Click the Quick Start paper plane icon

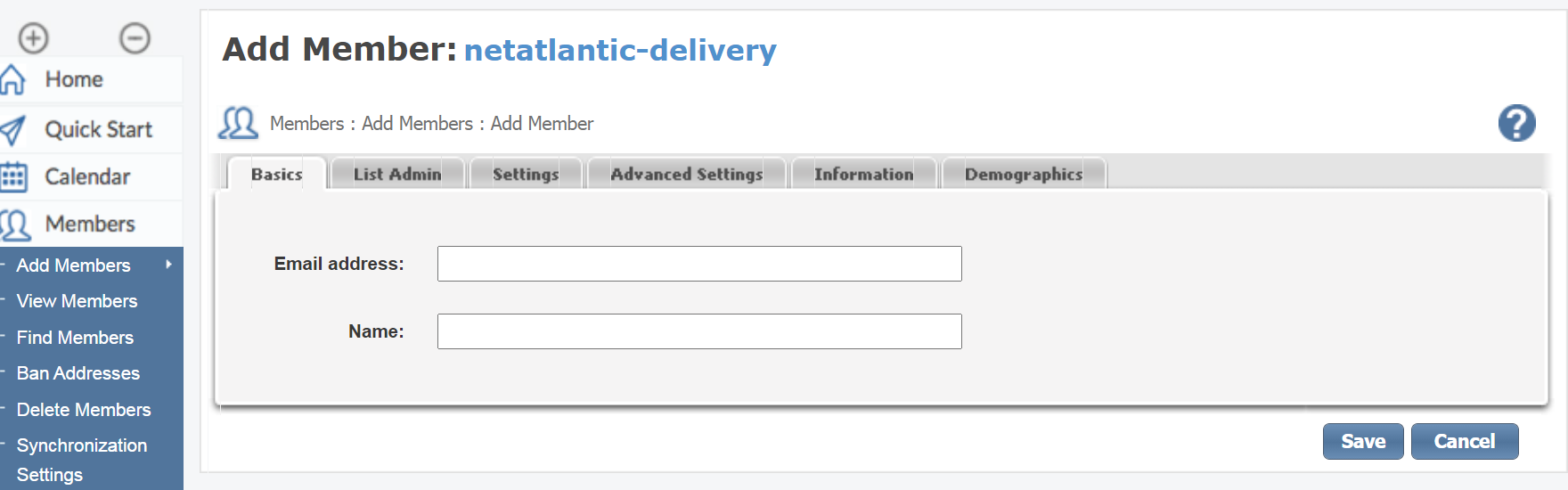pyautogui.click(x=12, y=130)
